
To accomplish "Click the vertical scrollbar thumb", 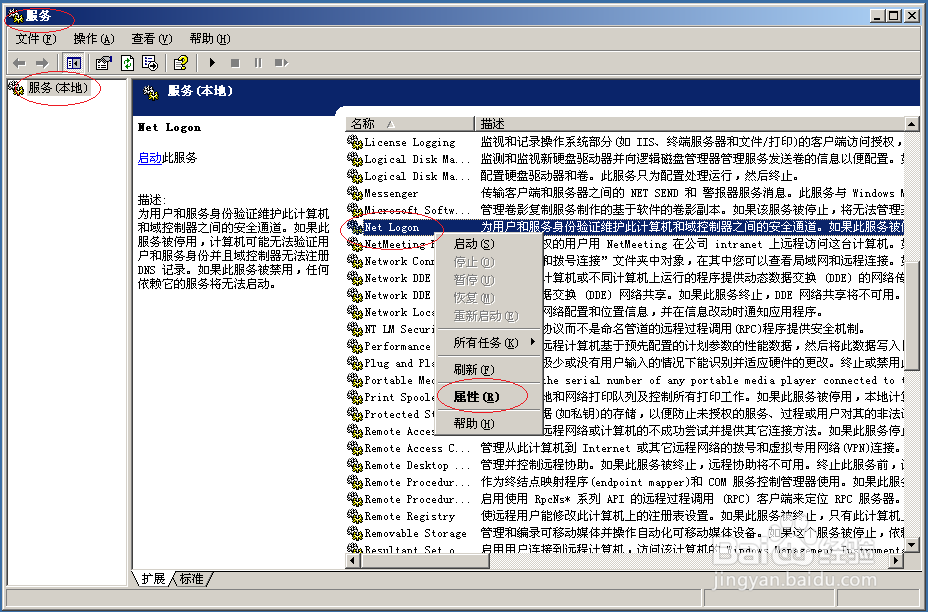I will point(912,317).
